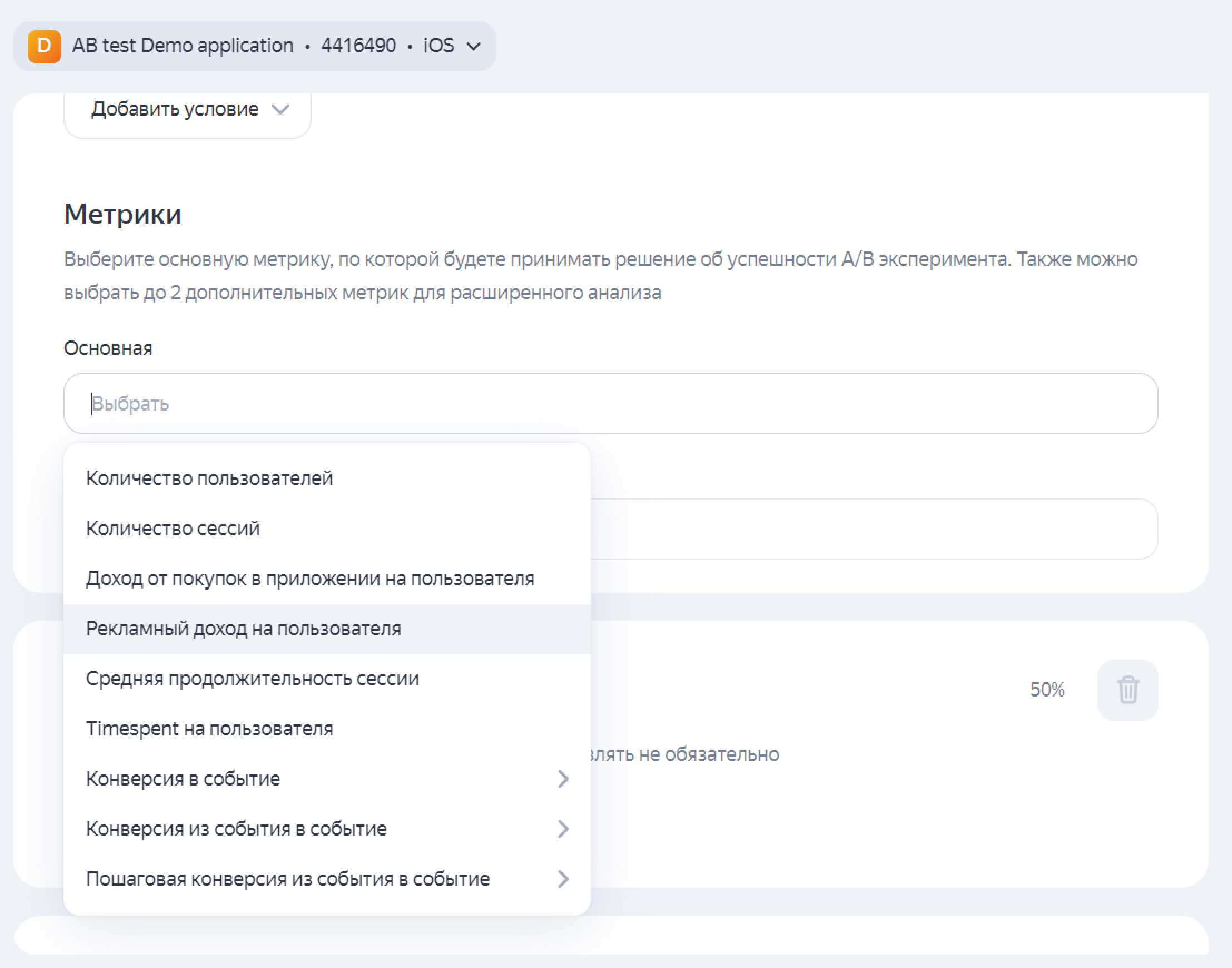This screenshot has height=968, width=1232.
Task: Select Количество пользователей metric
Action: pos(209,478)
